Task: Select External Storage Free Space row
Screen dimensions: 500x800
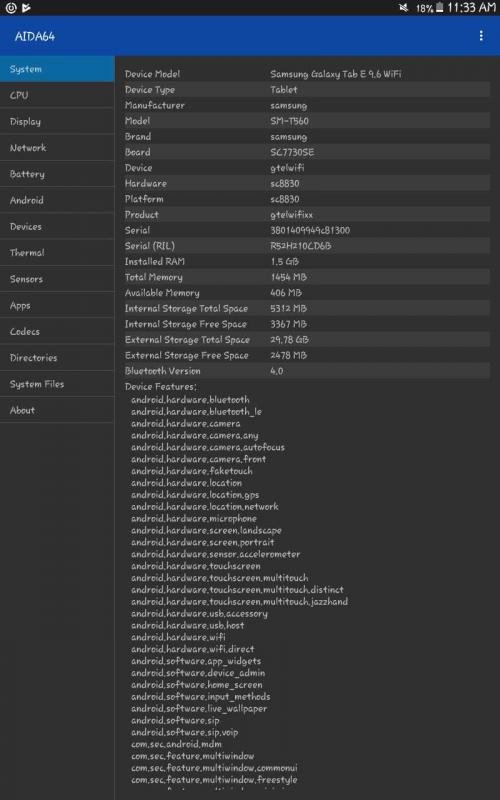Action: pos(307,356)
